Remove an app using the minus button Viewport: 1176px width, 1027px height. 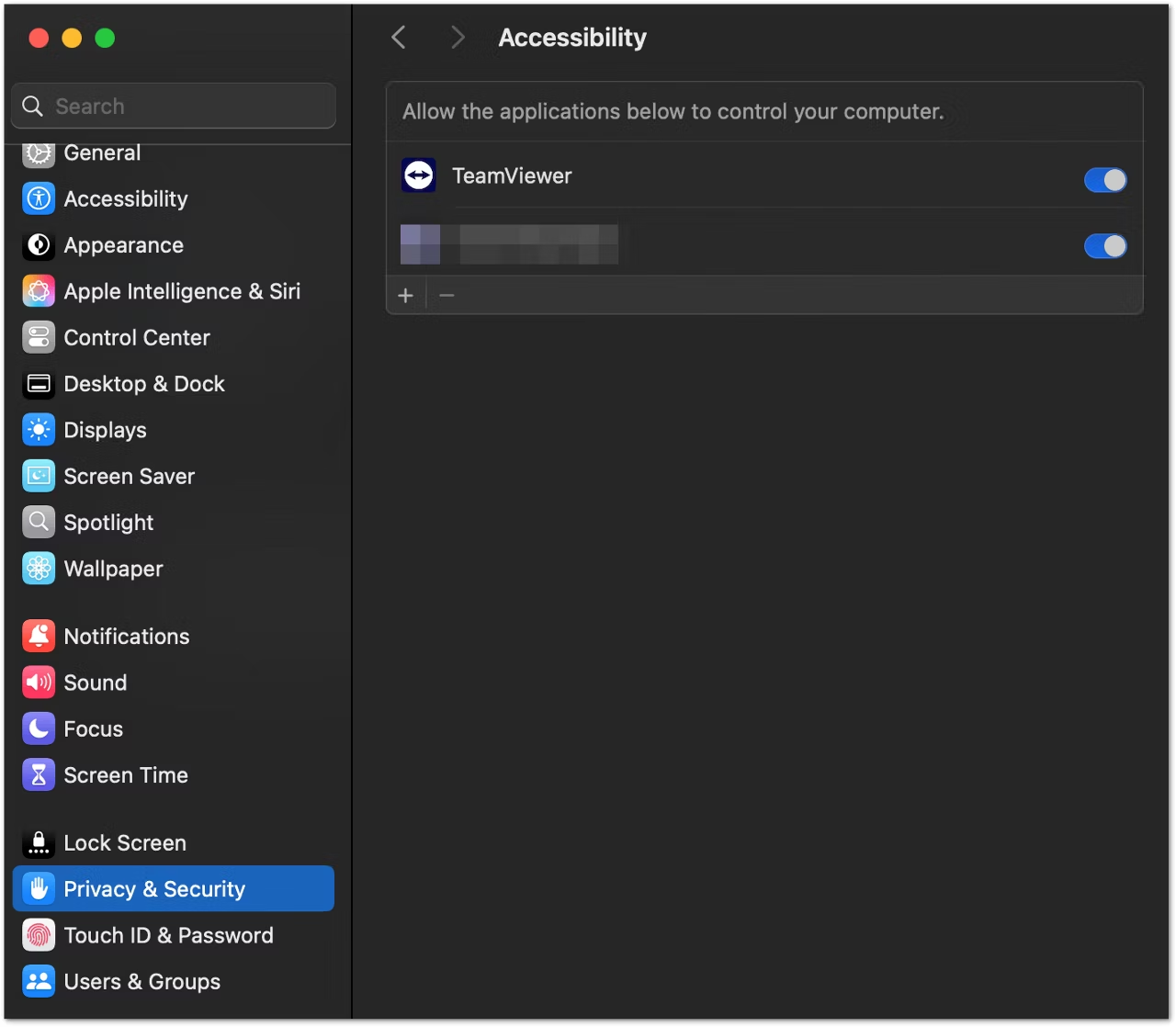click(447, 295)
